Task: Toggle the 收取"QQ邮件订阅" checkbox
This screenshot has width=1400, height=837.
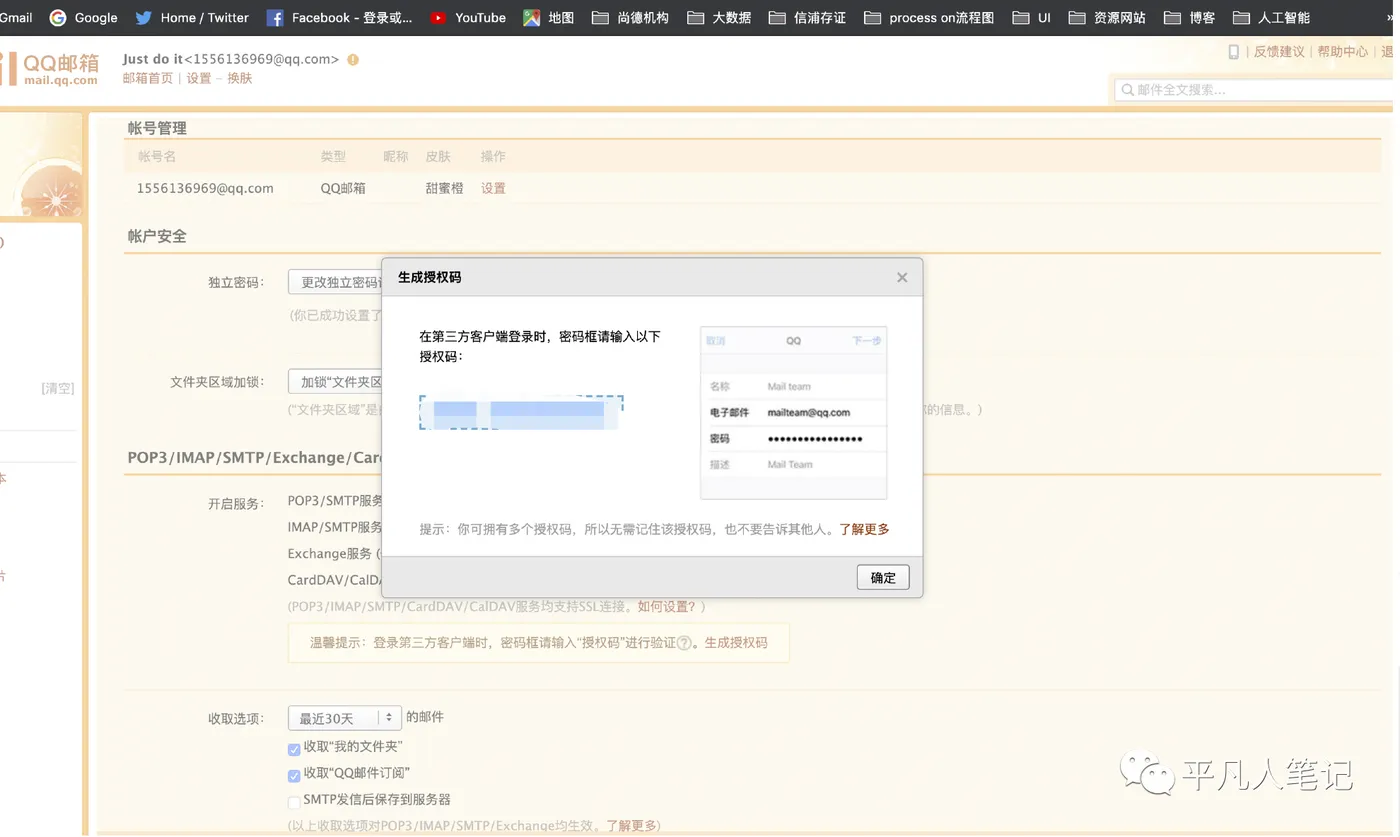Action: (x=294, y=776)
